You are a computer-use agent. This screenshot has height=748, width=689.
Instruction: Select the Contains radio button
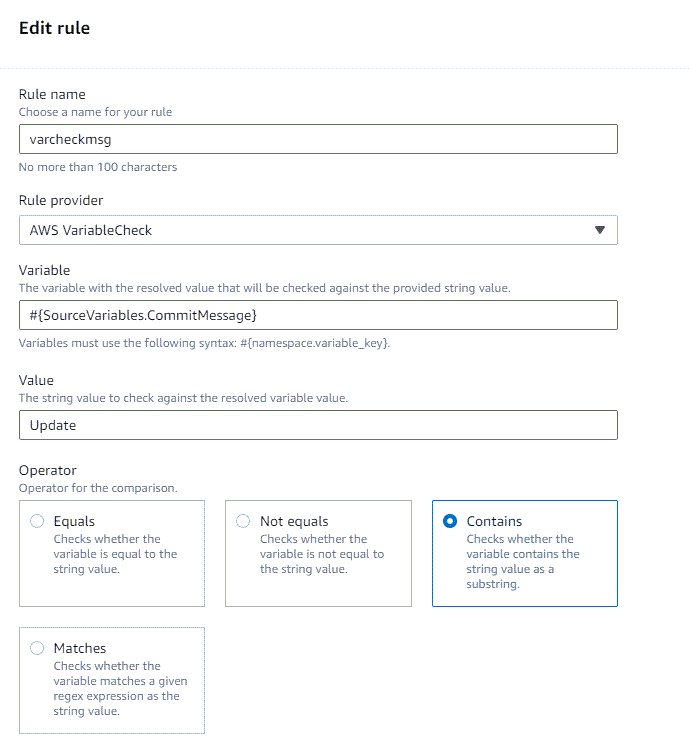[450, 521]
